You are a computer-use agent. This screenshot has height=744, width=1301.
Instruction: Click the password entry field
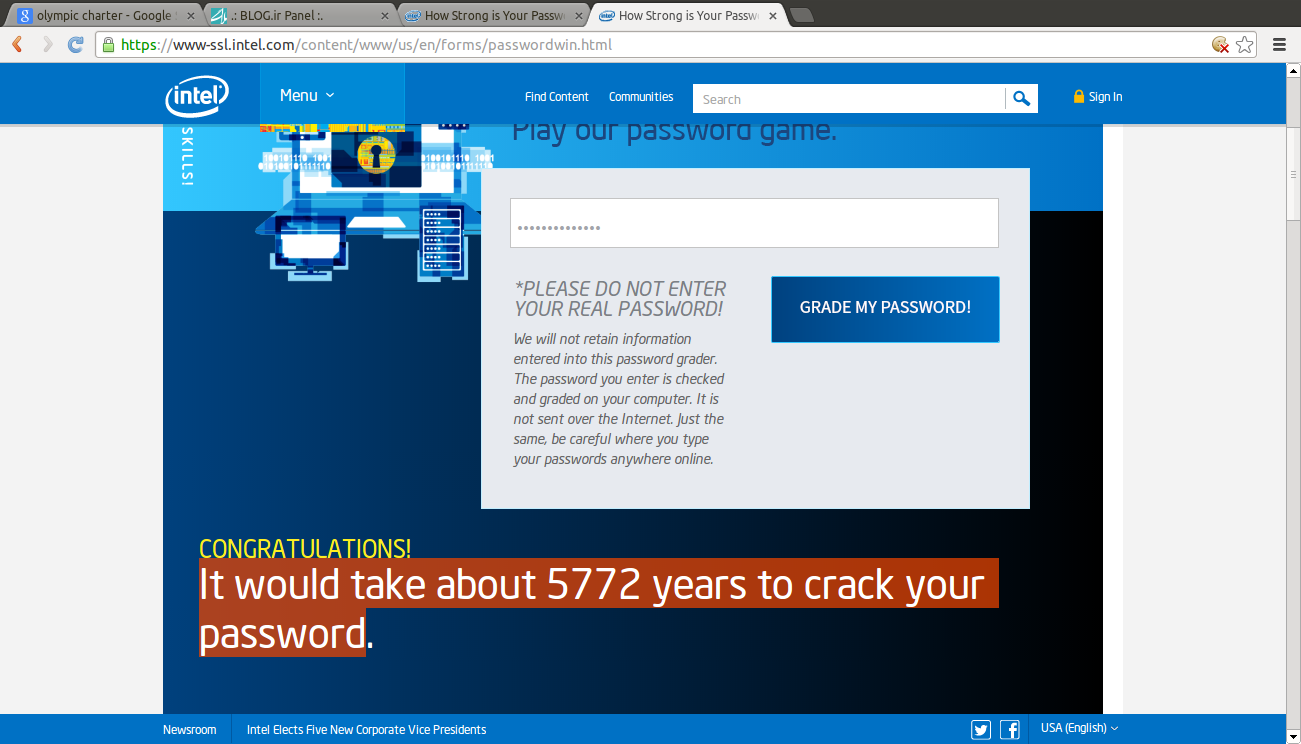pyautogui.click(x=754, y=223)
